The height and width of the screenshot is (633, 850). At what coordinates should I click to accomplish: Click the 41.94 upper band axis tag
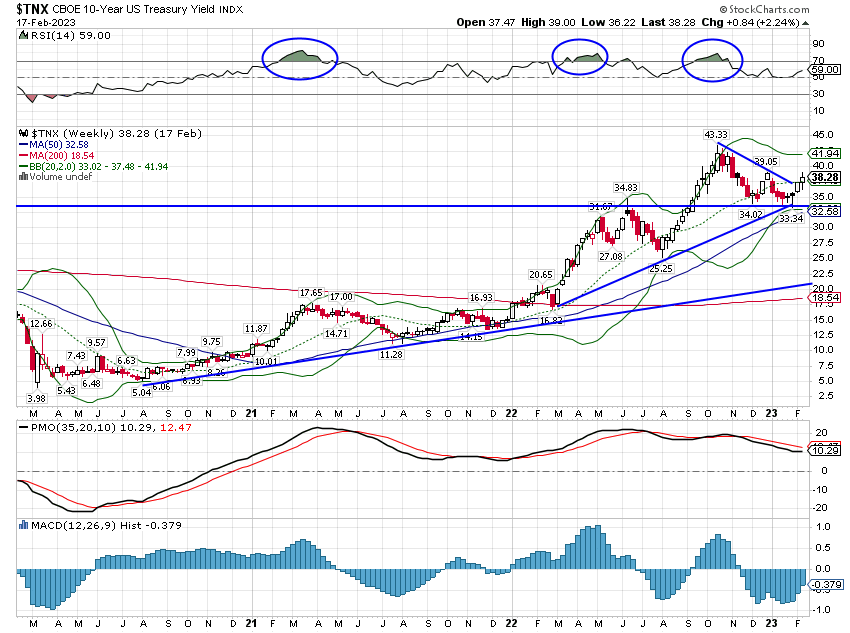tap(825, 153)
